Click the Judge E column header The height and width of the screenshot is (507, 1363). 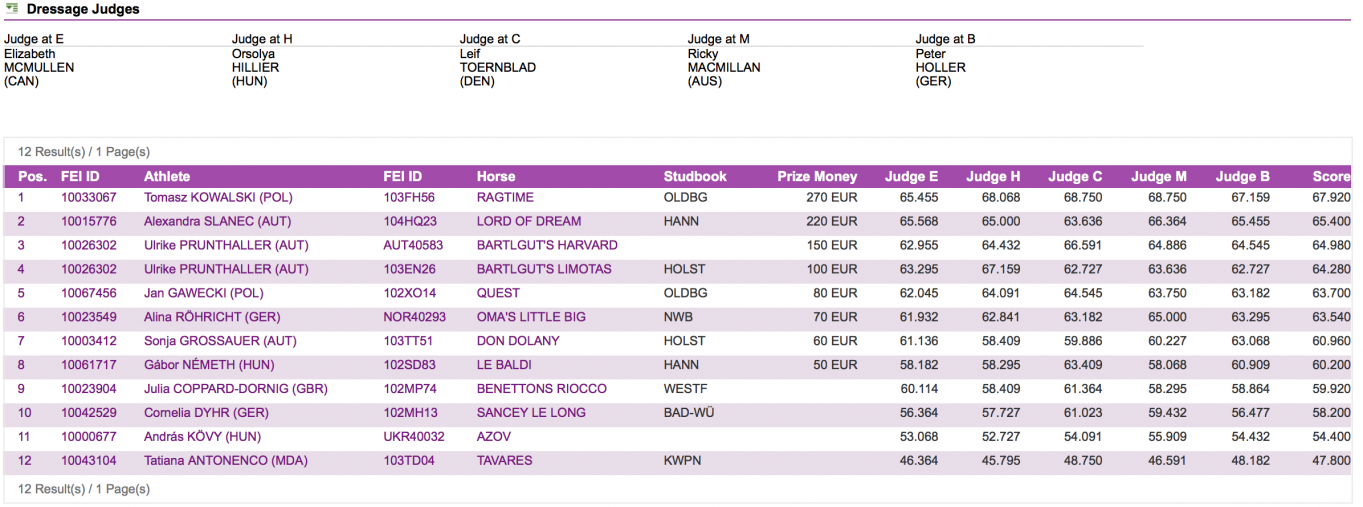[911, 177]
